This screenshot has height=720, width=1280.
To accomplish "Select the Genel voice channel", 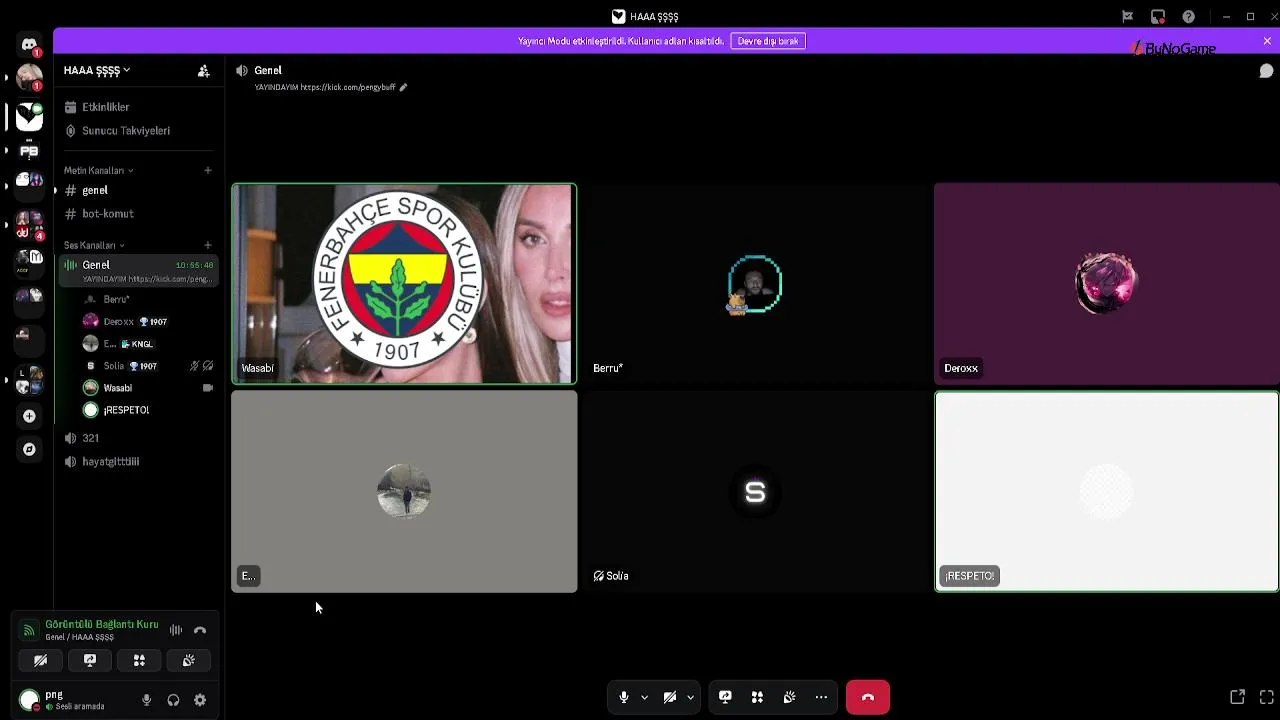I will pyautogui.click(x=137, y=270).
